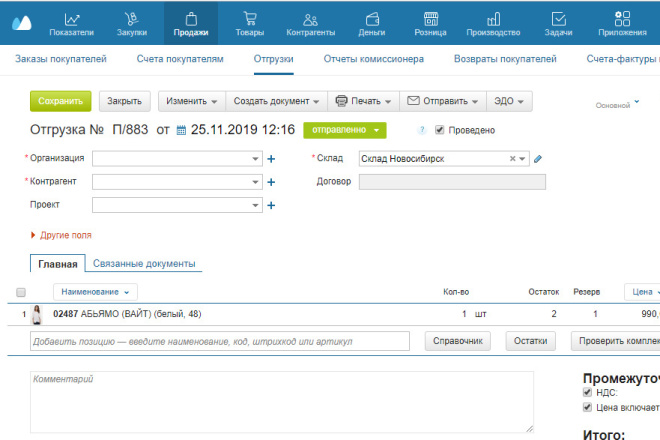Click the Проверить комплект button

[x=615, y=341]
